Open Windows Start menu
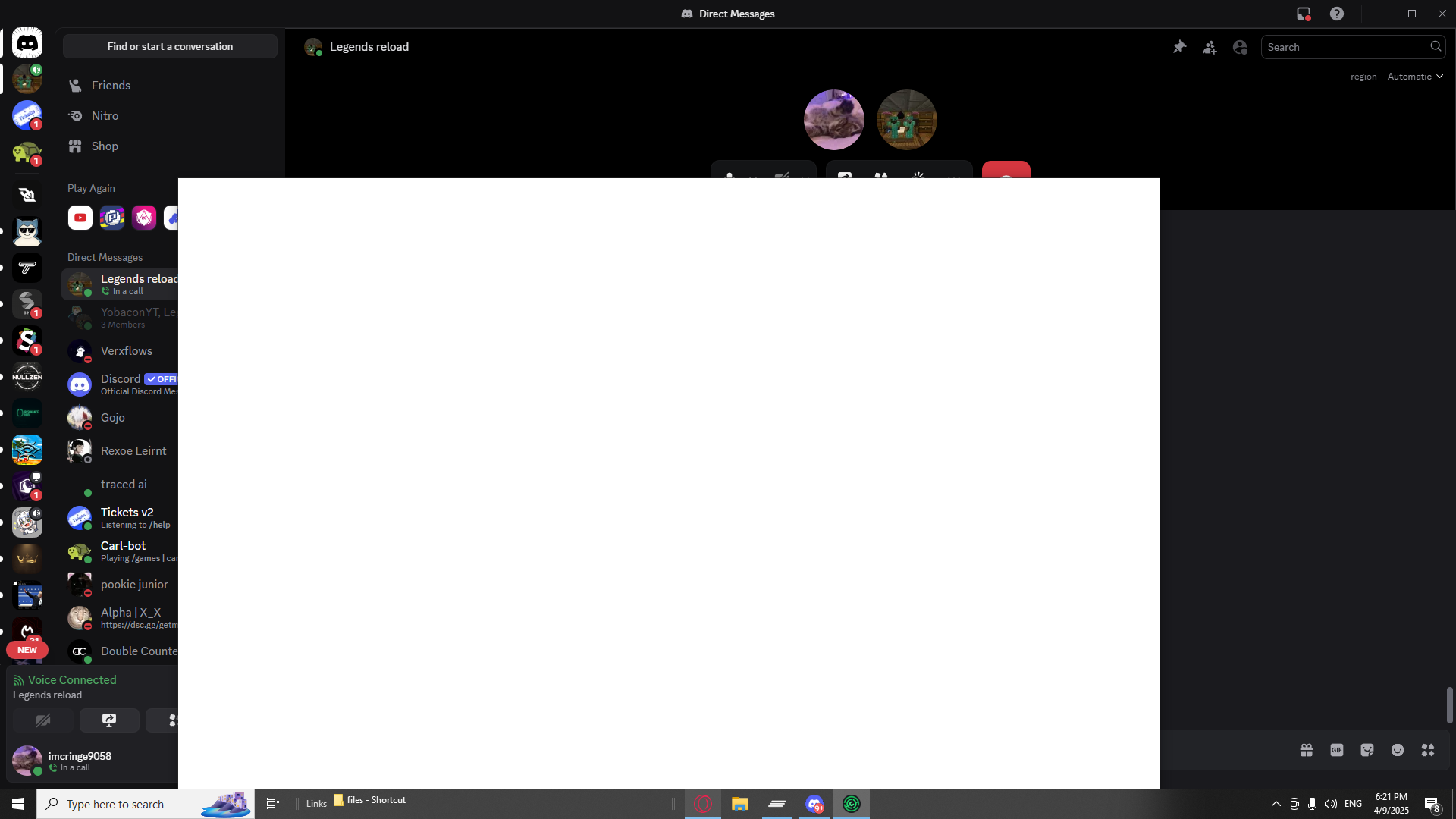 pos(18,804)
